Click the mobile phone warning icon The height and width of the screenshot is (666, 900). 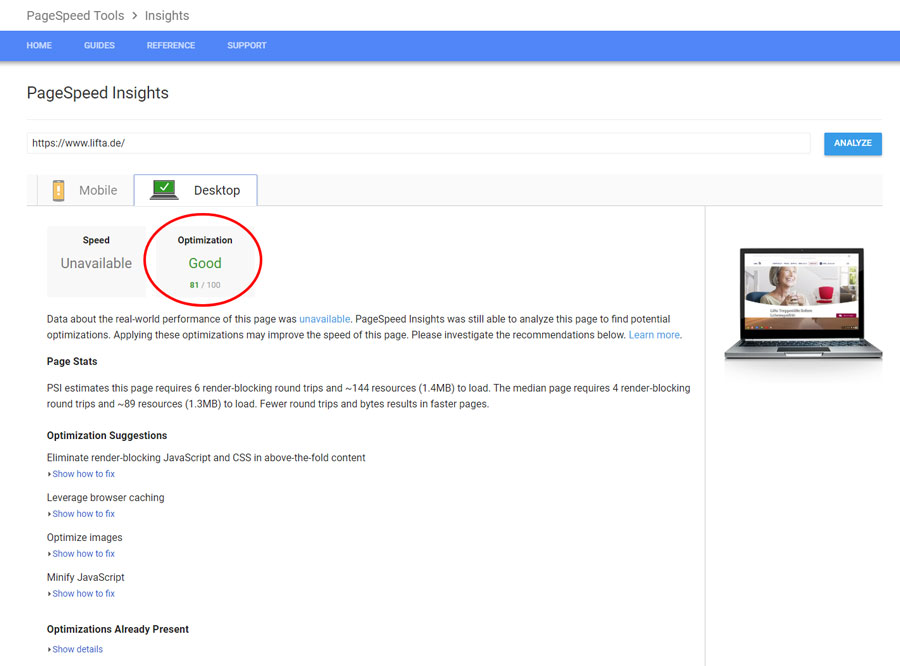click(58, 190)
